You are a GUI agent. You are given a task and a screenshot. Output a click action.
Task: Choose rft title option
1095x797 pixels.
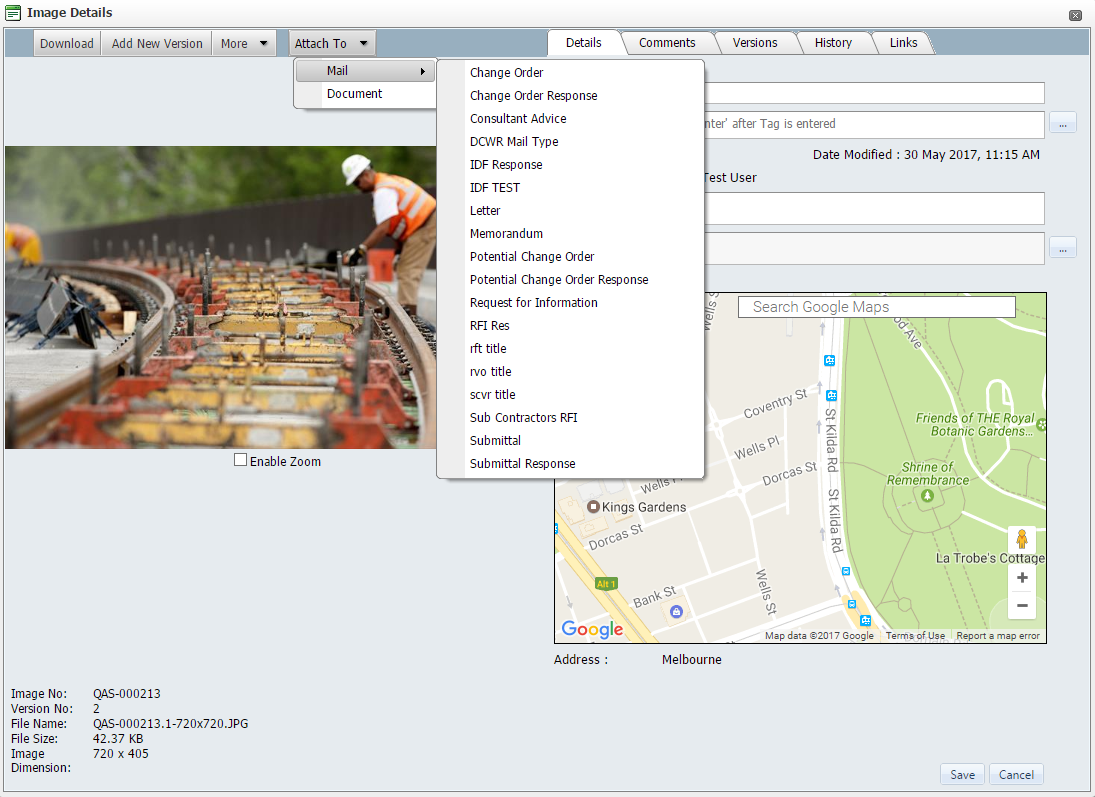[488, 349]
